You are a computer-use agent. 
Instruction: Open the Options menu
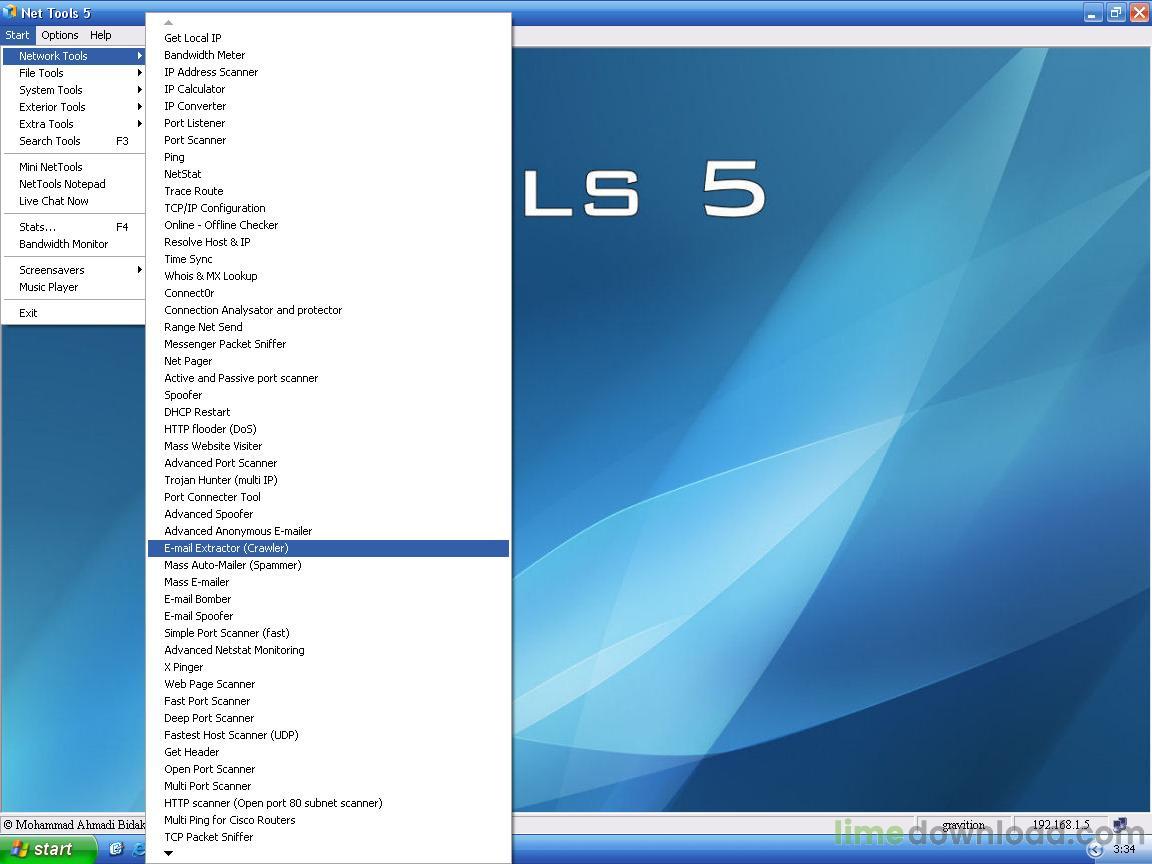click(x=60, y=35)
